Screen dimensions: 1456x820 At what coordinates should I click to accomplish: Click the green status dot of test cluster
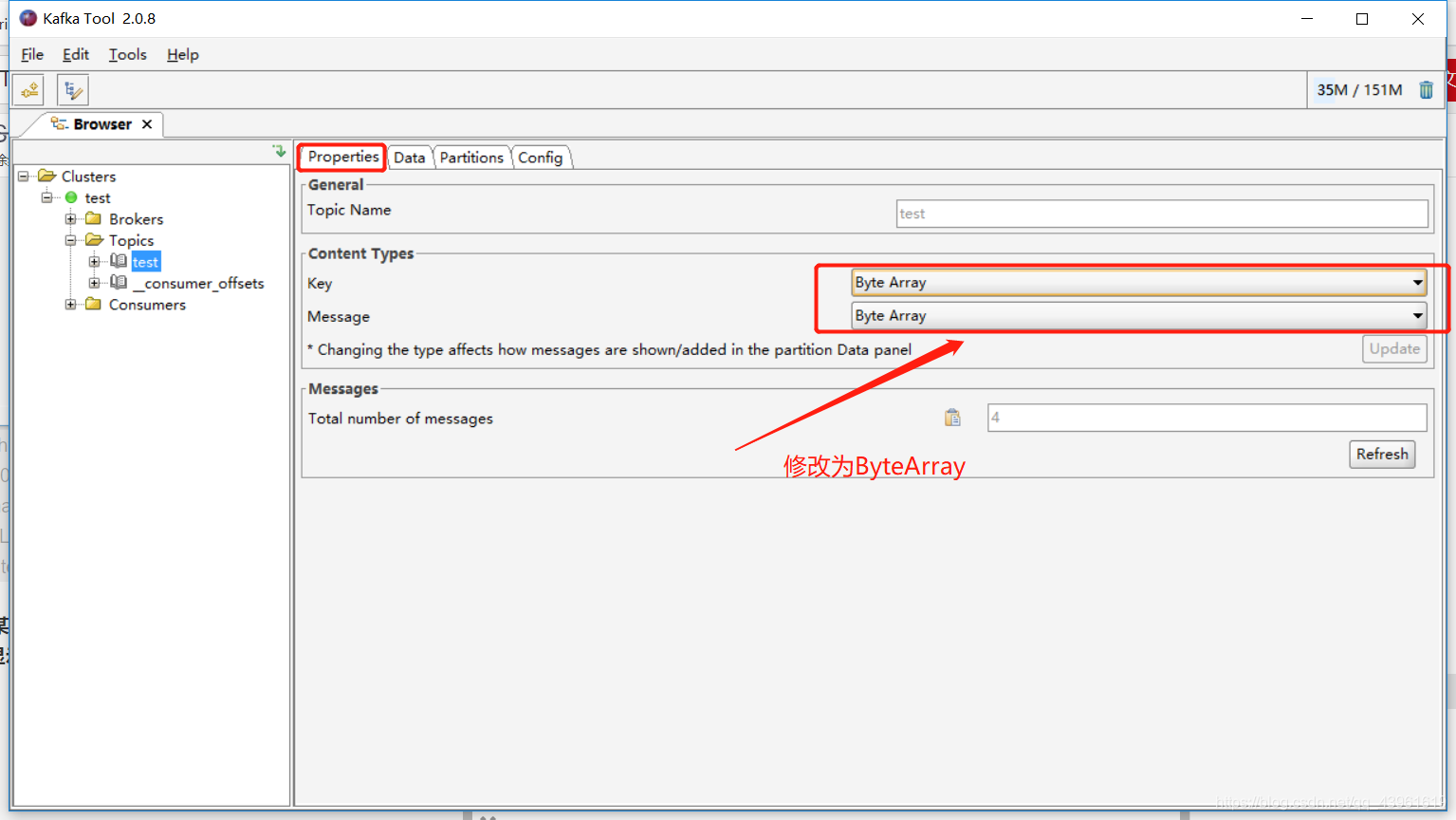tap(71, 197)
